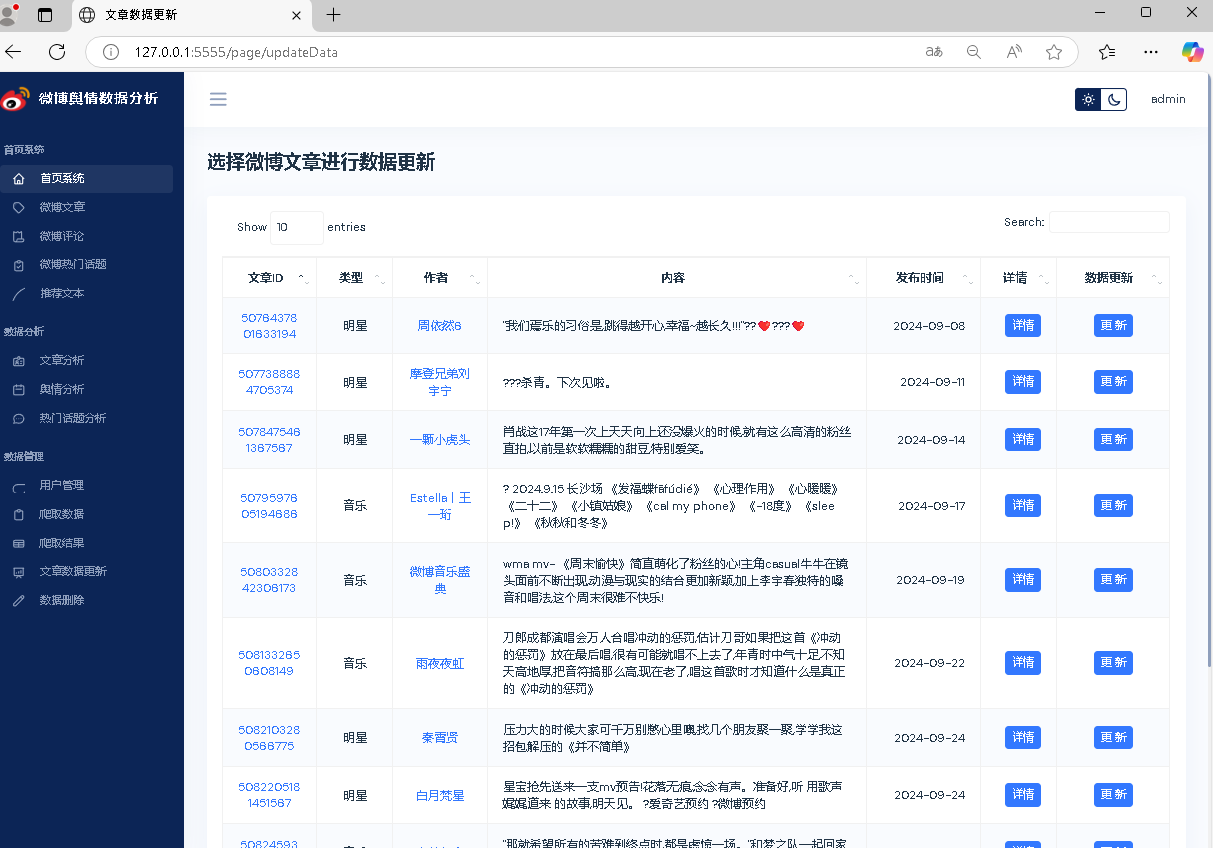This screenshot has height=848, width=1213.
Task: Click the admin user label
Action: [x=1168, y=99]
